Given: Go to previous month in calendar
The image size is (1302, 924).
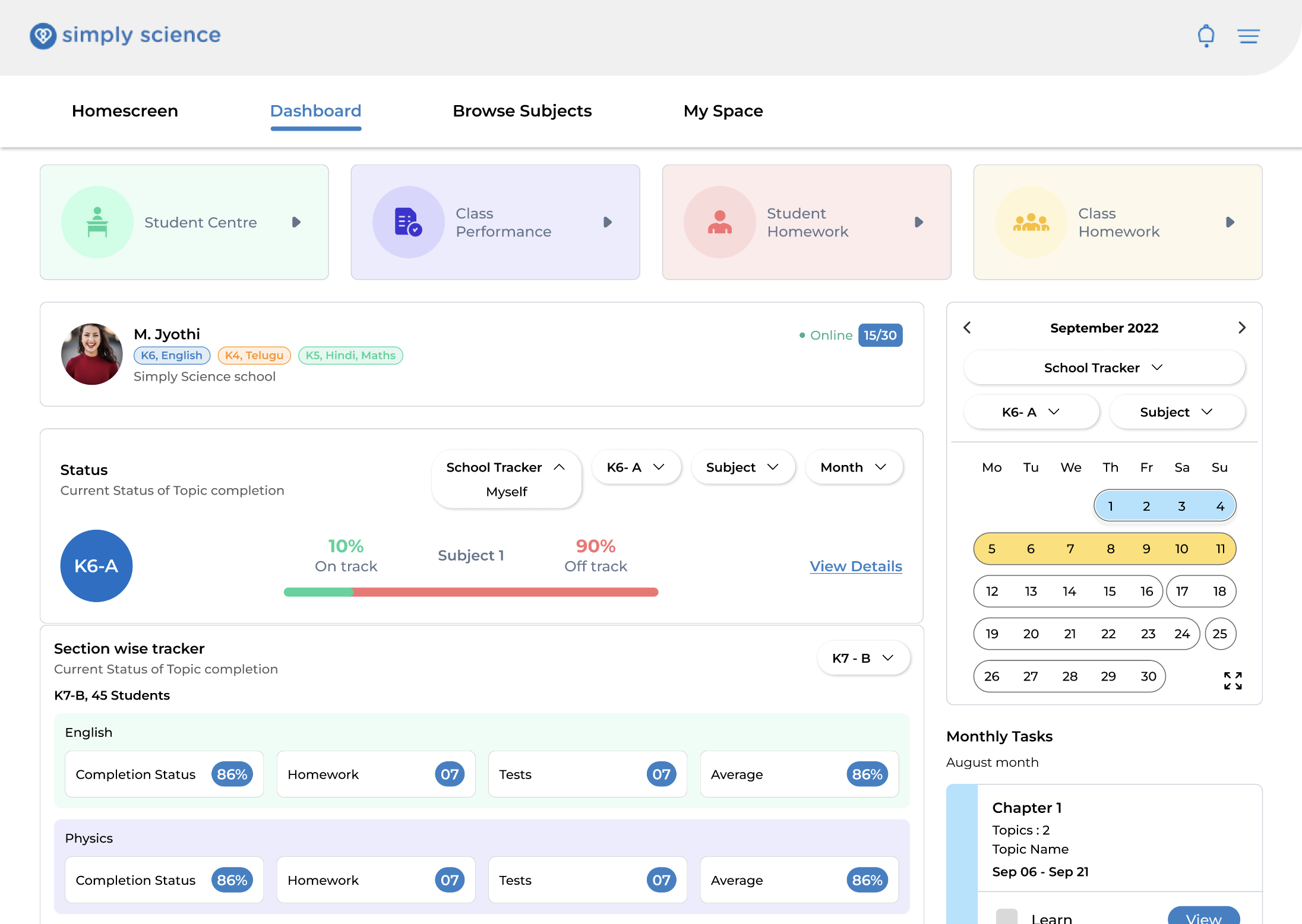Looking at the screenshot, I should tap(967, 328).
